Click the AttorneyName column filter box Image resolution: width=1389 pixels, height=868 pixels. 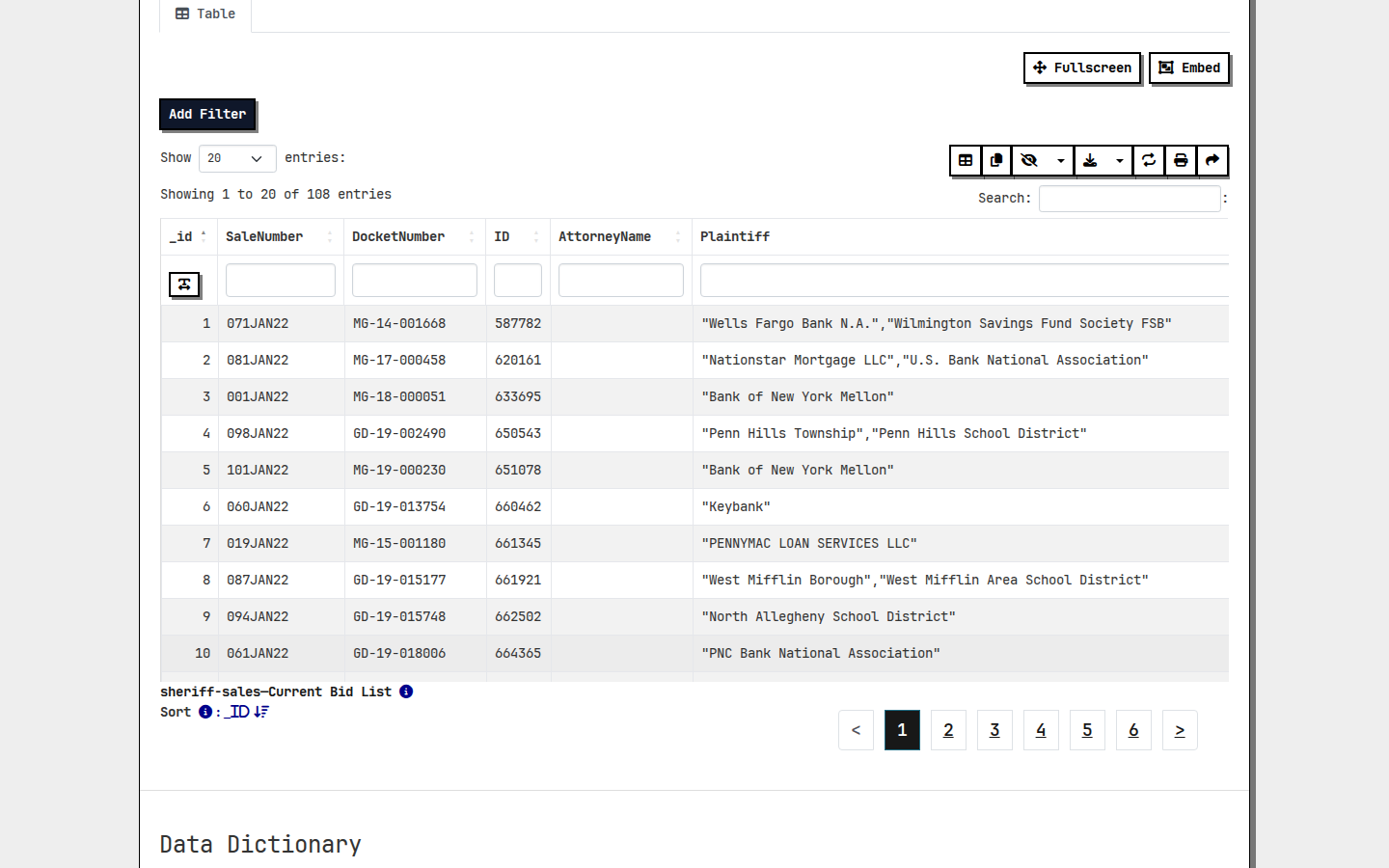click(x=621, y=280)
